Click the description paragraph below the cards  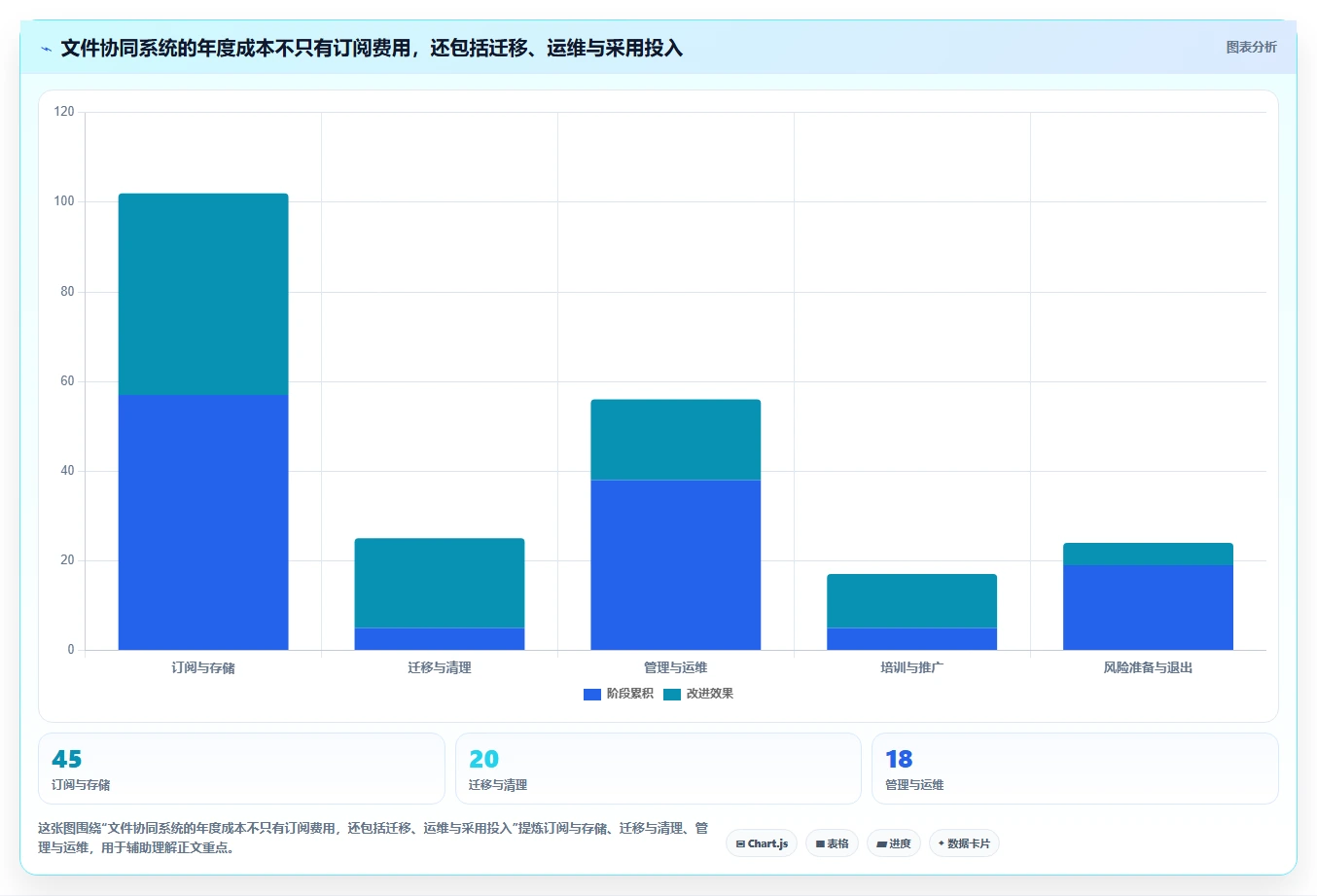coord(374,838)
